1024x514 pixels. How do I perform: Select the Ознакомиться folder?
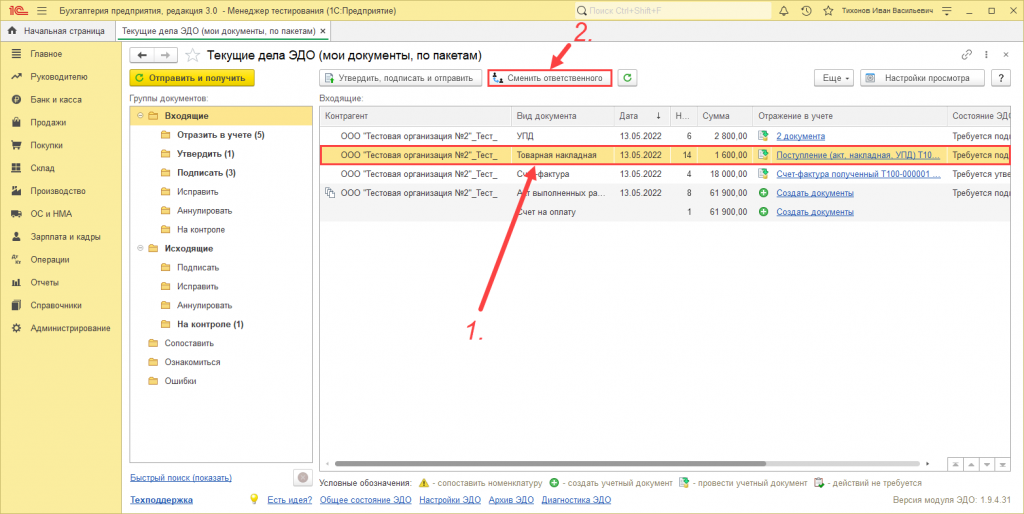click(x=192, y=362)
